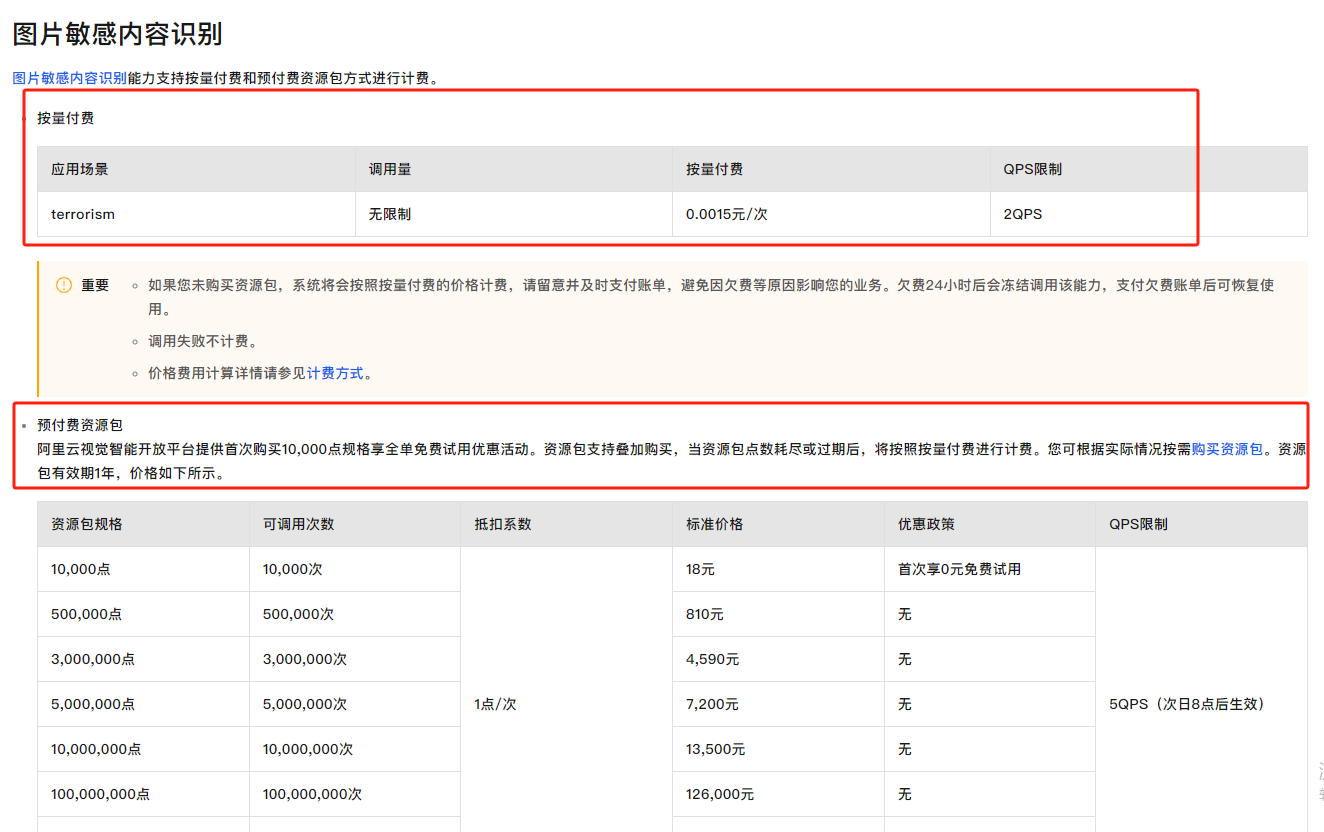Click the orange 重要 warning icon
Viewport: 1324px width, 832px height.
pos(64,285)
